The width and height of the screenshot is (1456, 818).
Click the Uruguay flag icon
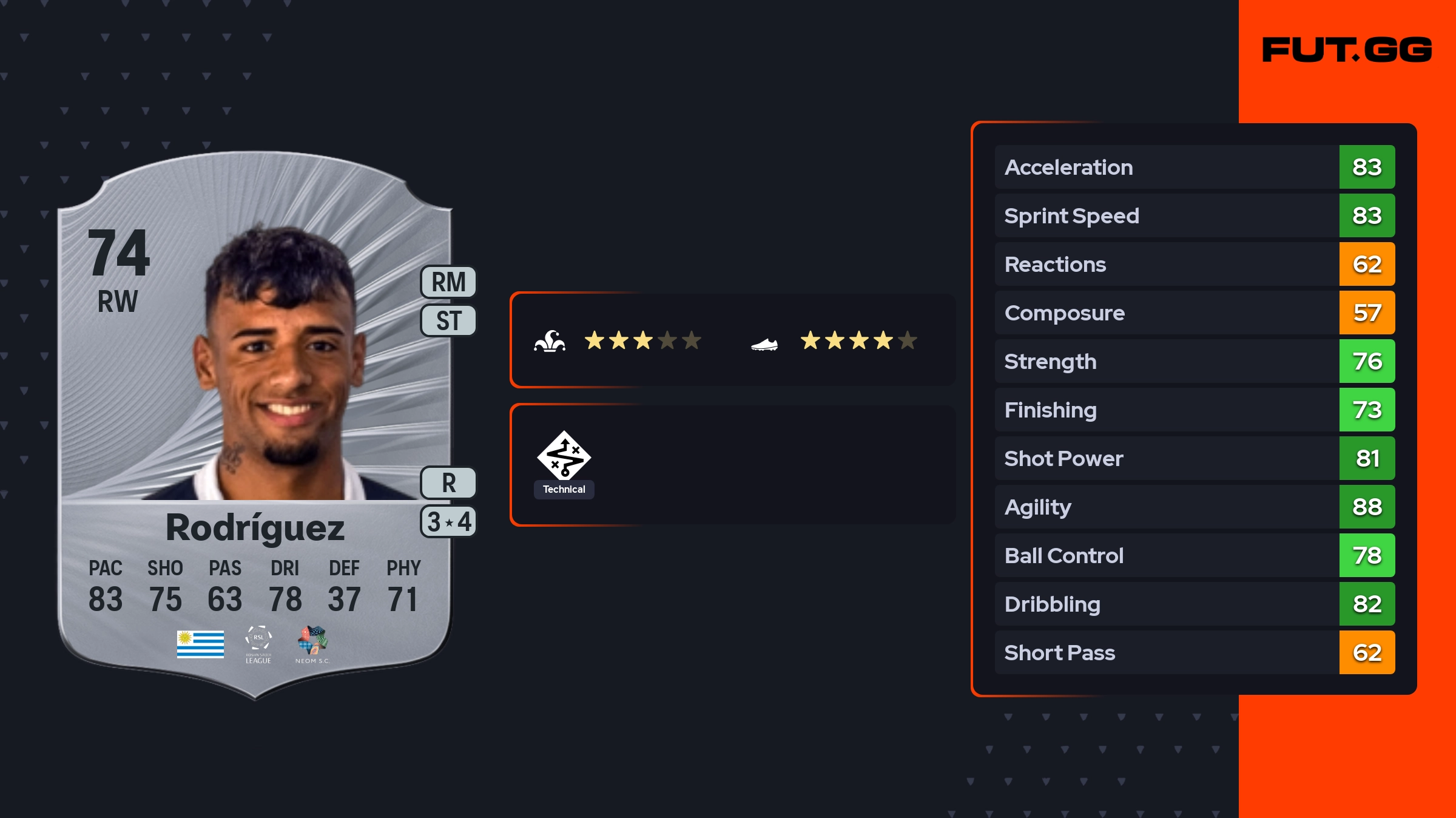point(200,644)
